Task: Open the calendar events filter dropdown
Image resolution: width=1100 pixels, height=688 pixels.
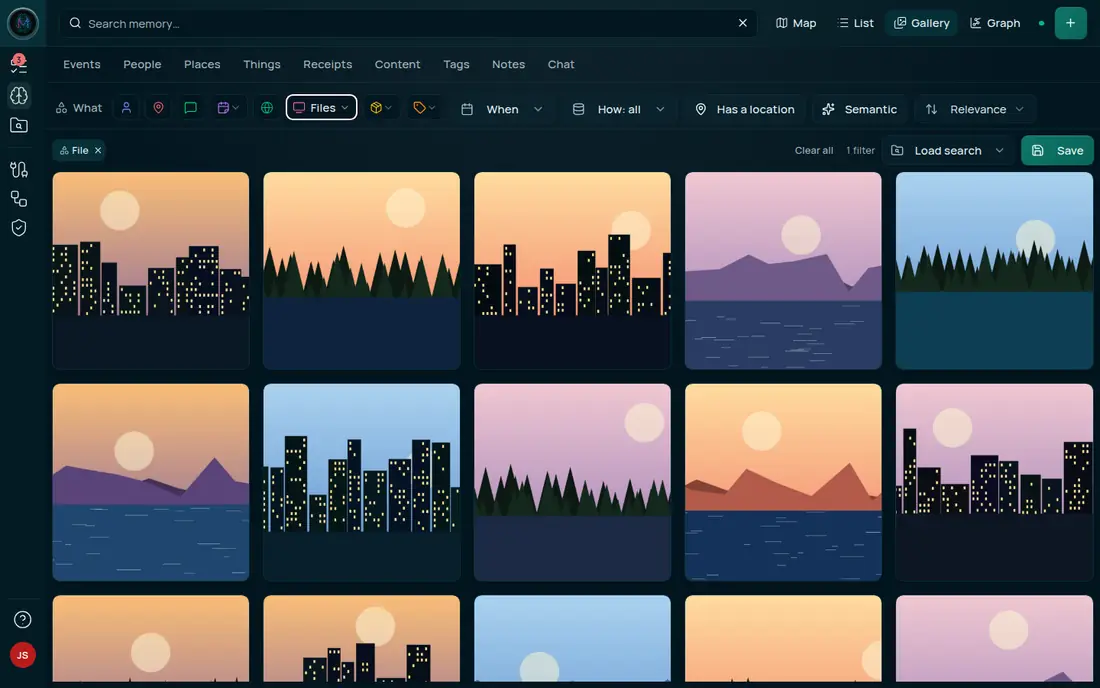Action: tap(228, 107)
